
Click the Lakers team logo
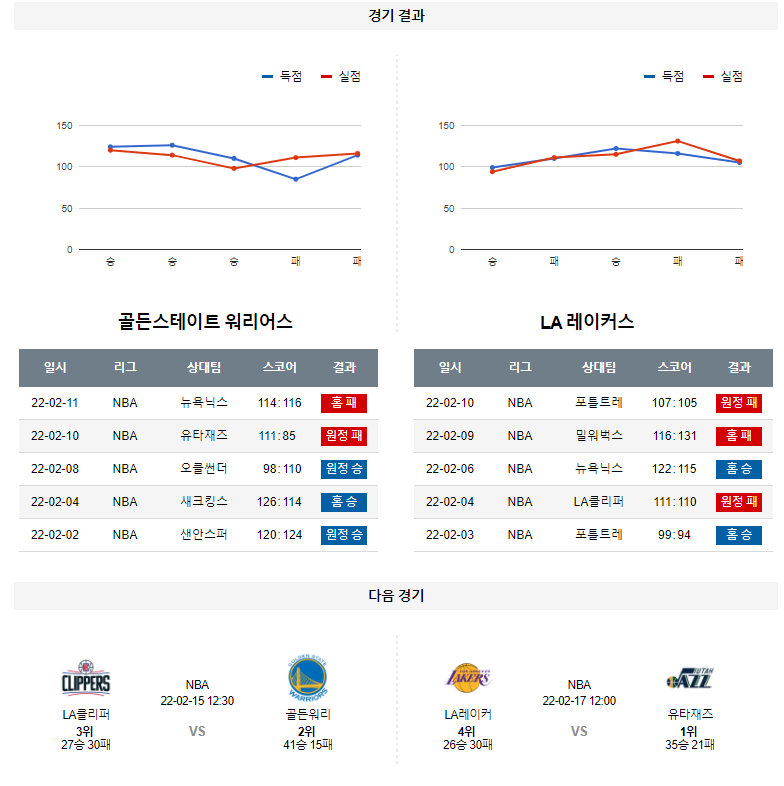point(468,678)
